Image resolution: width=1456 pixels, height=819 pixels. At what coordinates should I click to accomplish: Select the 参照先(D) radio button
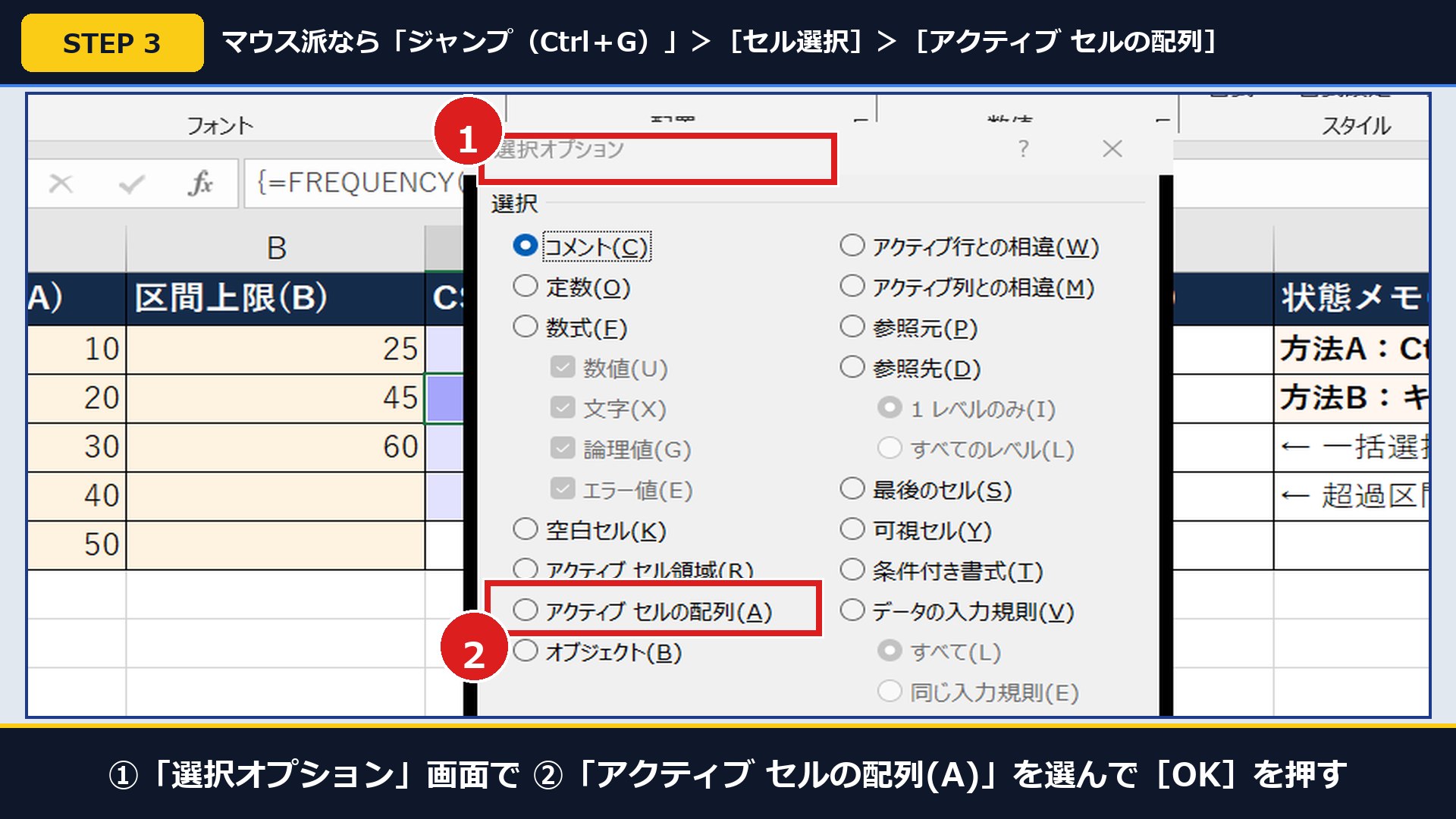coord(852,368)
